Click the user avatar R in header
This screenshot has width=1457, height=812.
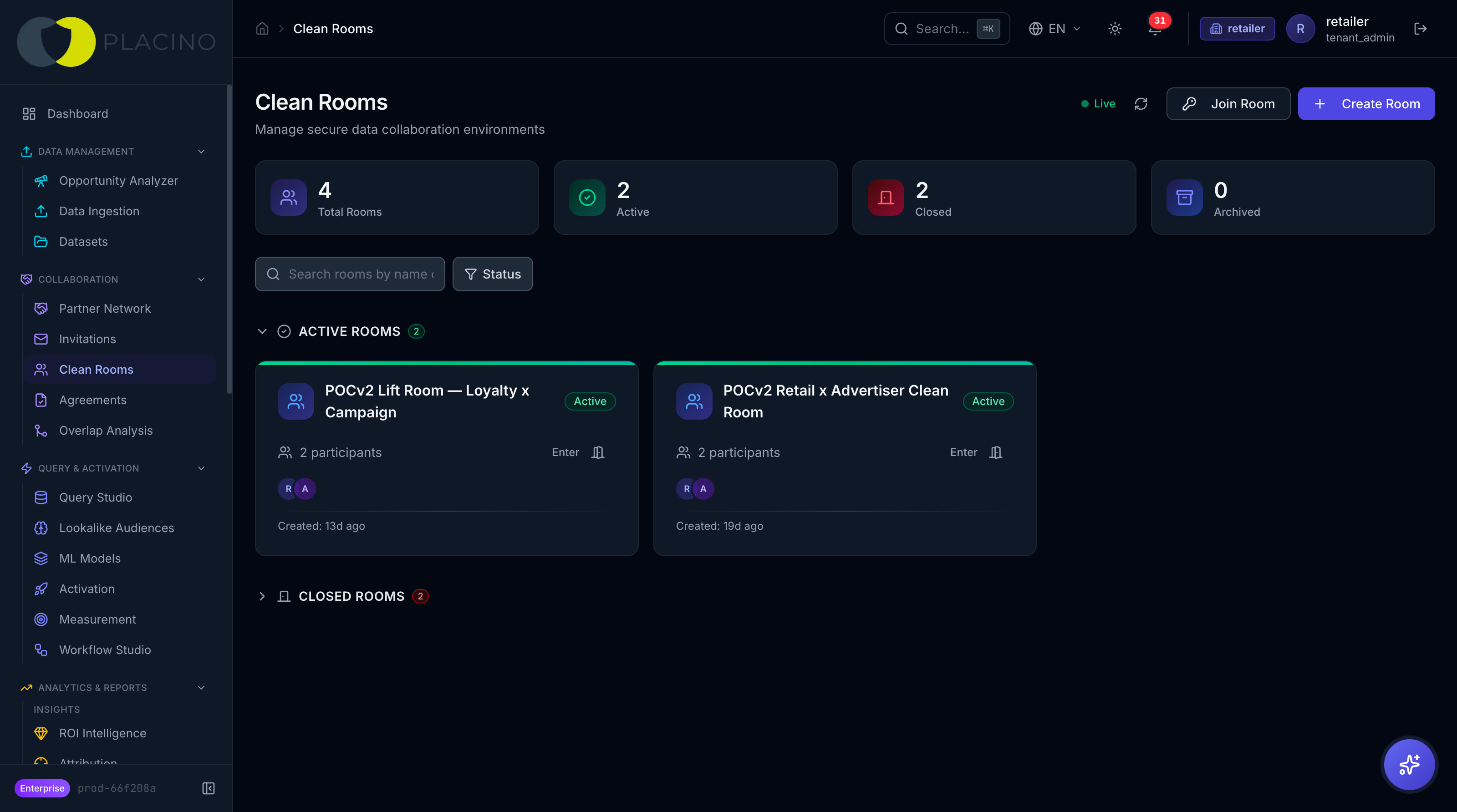coord(1300,28)
